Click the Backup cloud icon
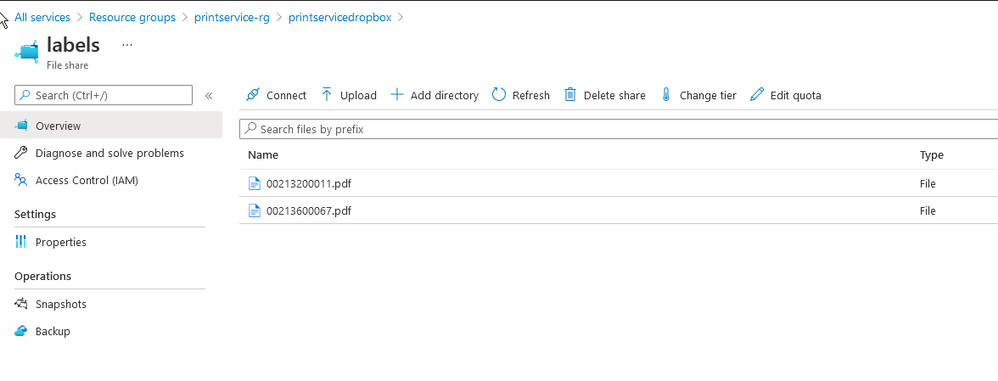998x381 pixels. tap(21, 331)
